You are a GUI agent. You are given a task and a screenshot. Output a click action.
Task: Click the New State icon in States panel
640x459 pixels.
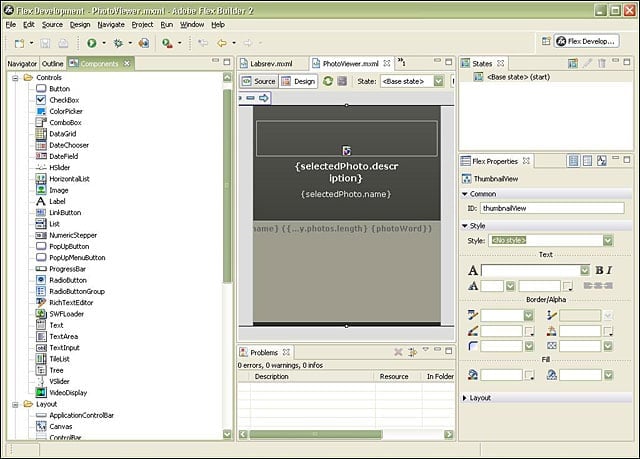(573, 63)
